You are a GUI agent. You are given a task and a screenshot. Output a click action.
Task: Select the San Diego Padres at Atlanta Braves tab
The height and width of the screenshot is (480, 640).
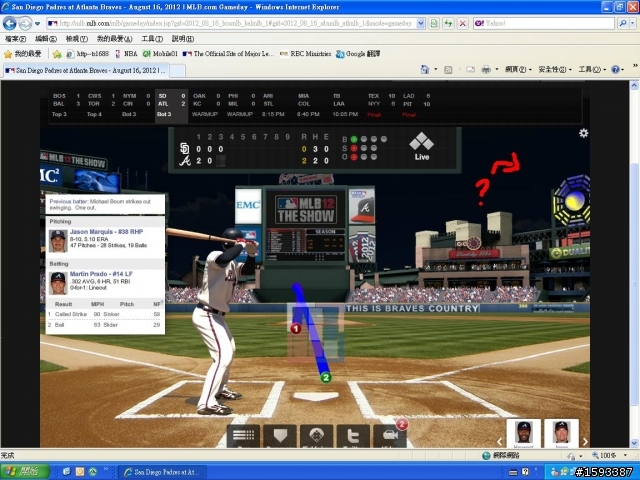pos(85,71)
